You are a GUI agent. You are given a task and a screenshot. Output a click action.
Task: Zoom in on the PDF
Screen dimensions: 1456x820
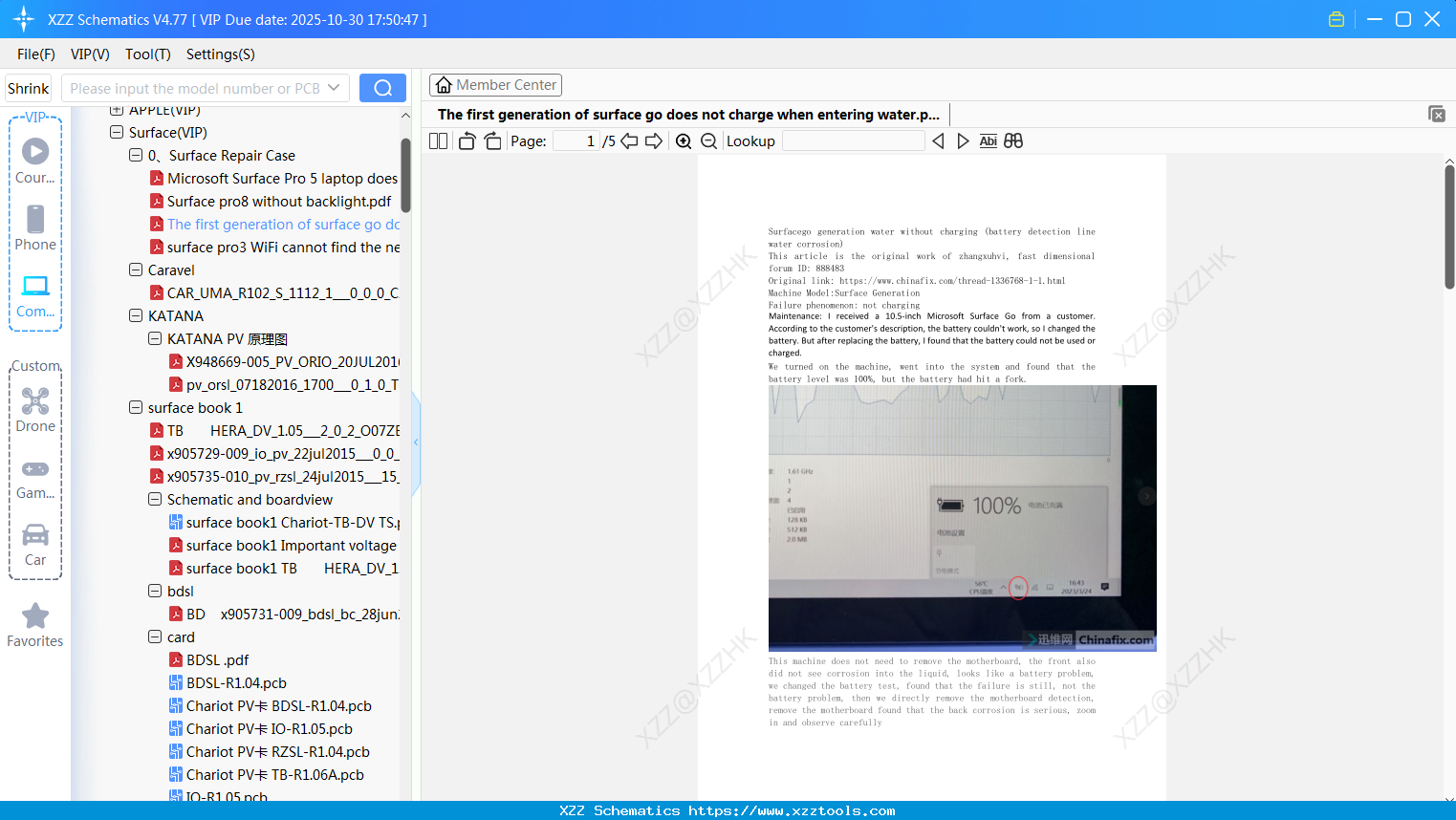684,140
